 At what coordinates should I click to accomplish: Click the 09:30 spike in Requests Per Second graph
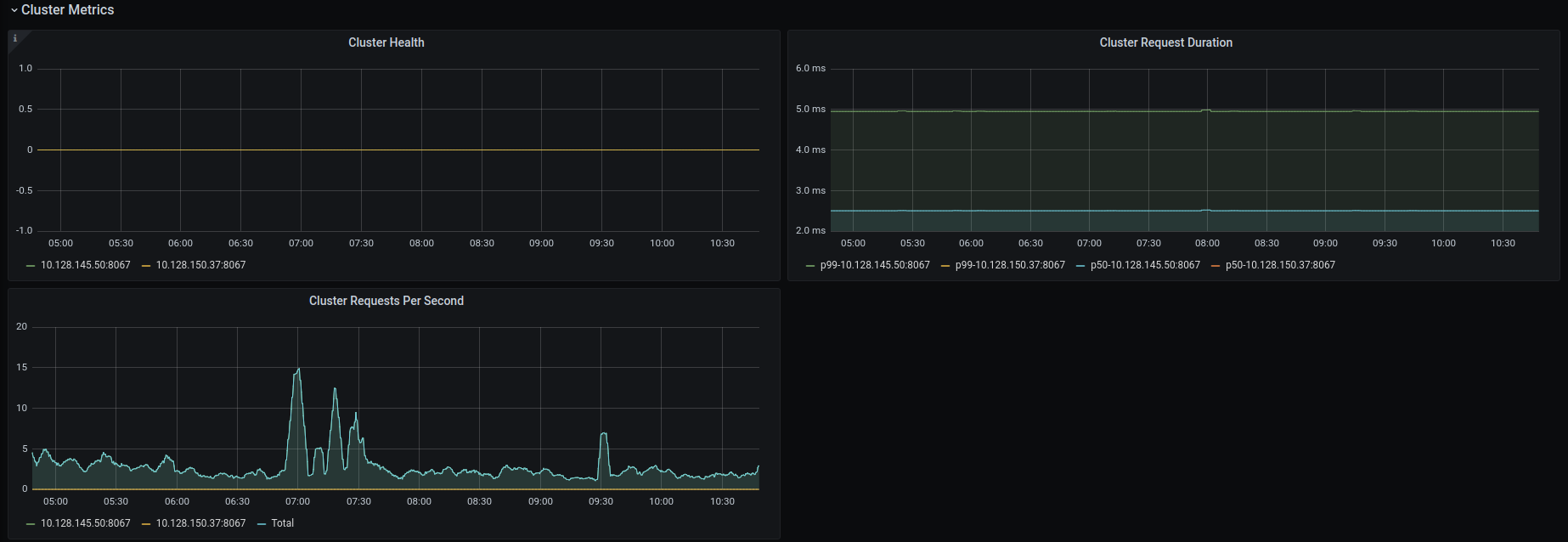click(x=604, y=434)
